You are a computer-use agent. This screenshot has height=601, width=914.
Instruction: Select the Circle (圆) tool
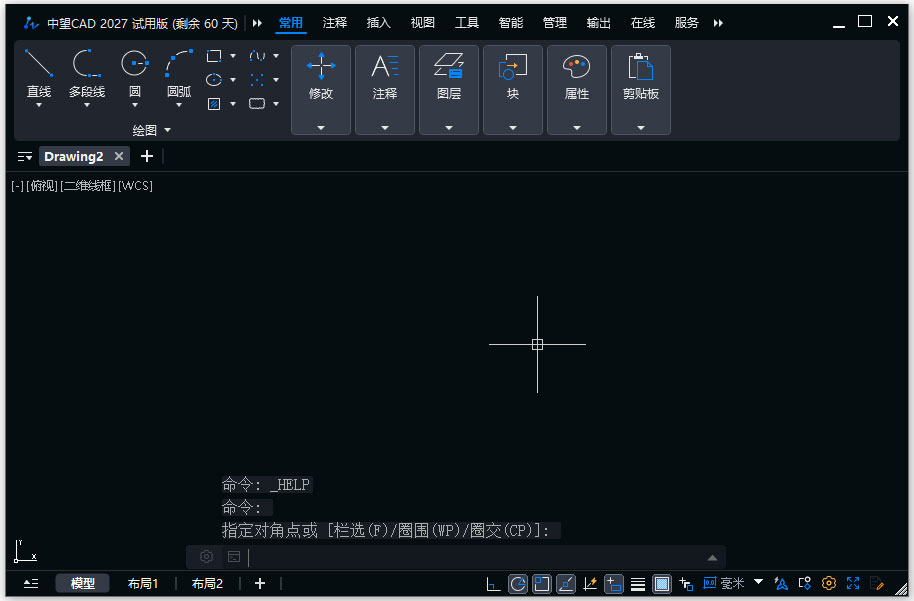click(x=134, y=72)
